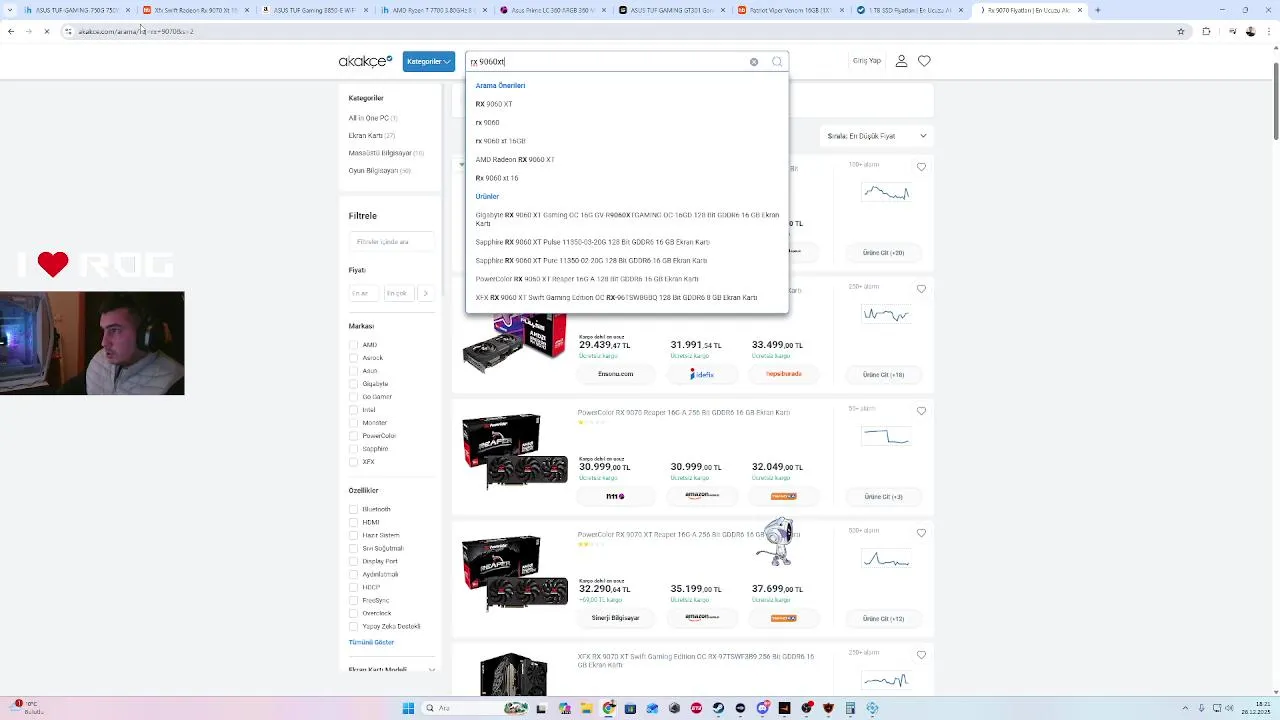
Task: Click the akakçe logo
Action: [x=365, y=61]
